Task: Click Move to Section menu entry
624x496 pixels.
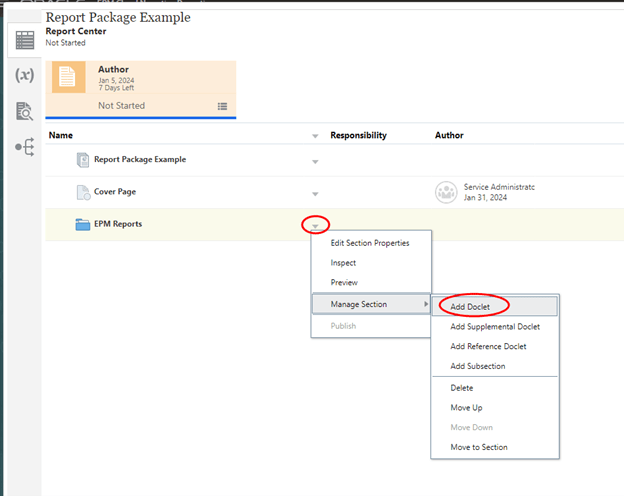Action: point(479,447)
